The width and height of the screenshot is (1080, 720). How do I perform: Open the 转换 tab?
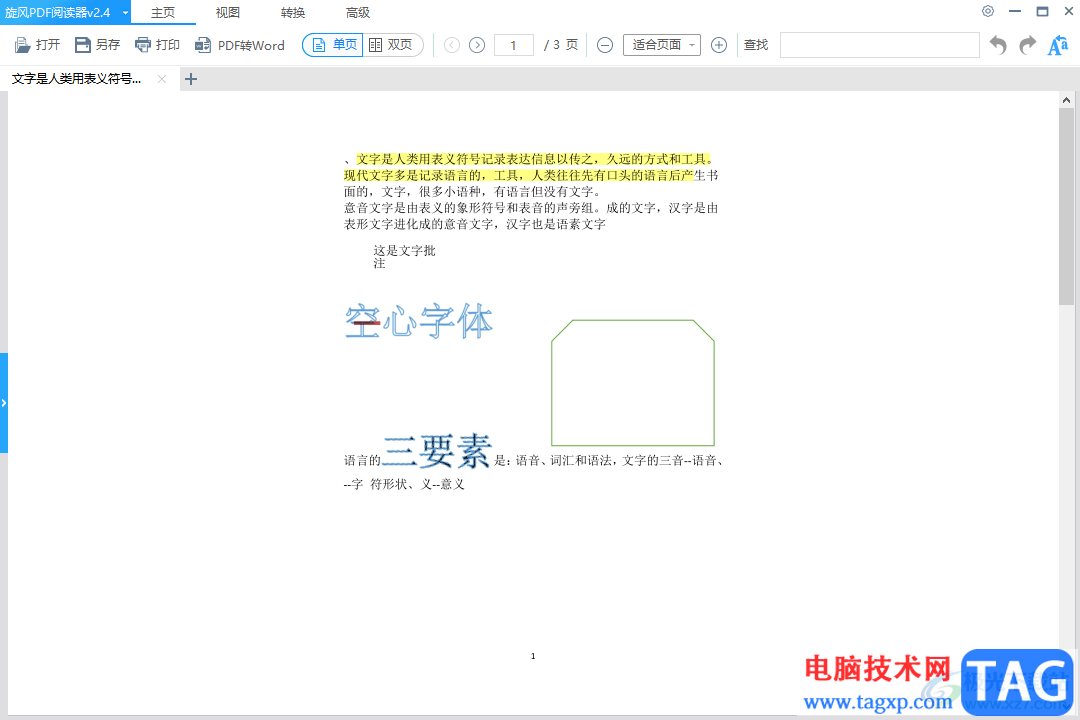pyautogui.click(x=293, y=12)
